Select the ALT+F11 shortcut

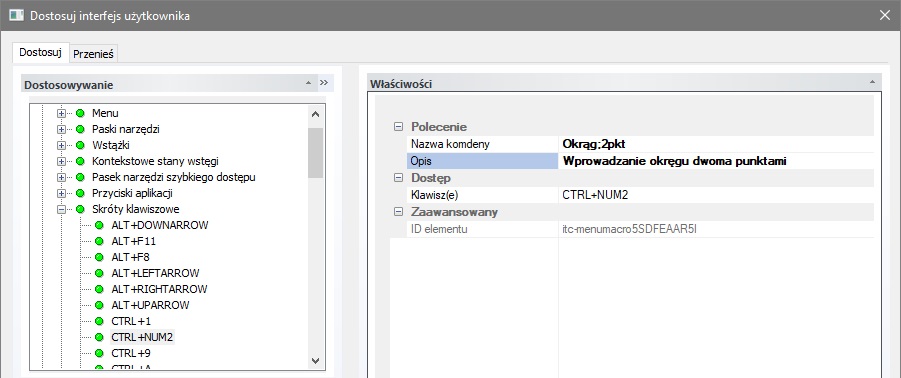click(x=133, y=241)
